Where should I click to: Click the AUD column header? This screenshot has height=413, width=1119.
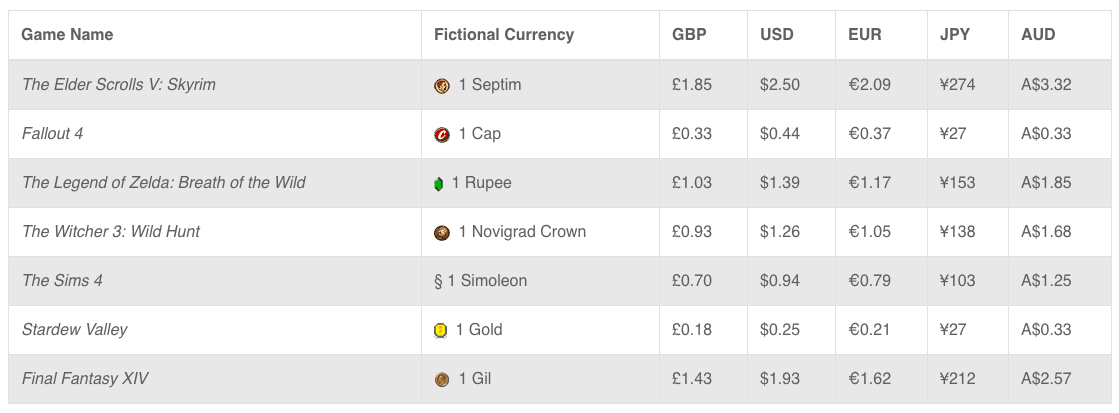coord(1038,34)
